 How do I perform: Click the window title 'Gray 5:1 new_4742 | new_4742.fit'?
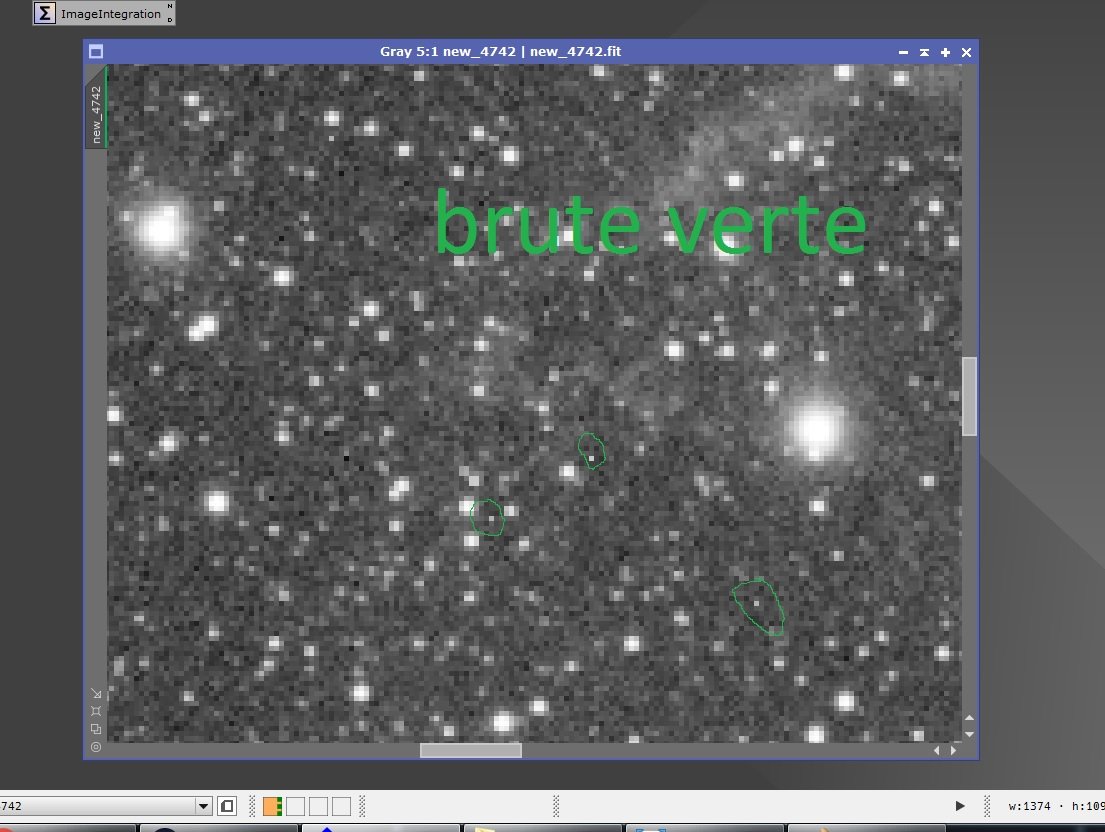[500, 51]
